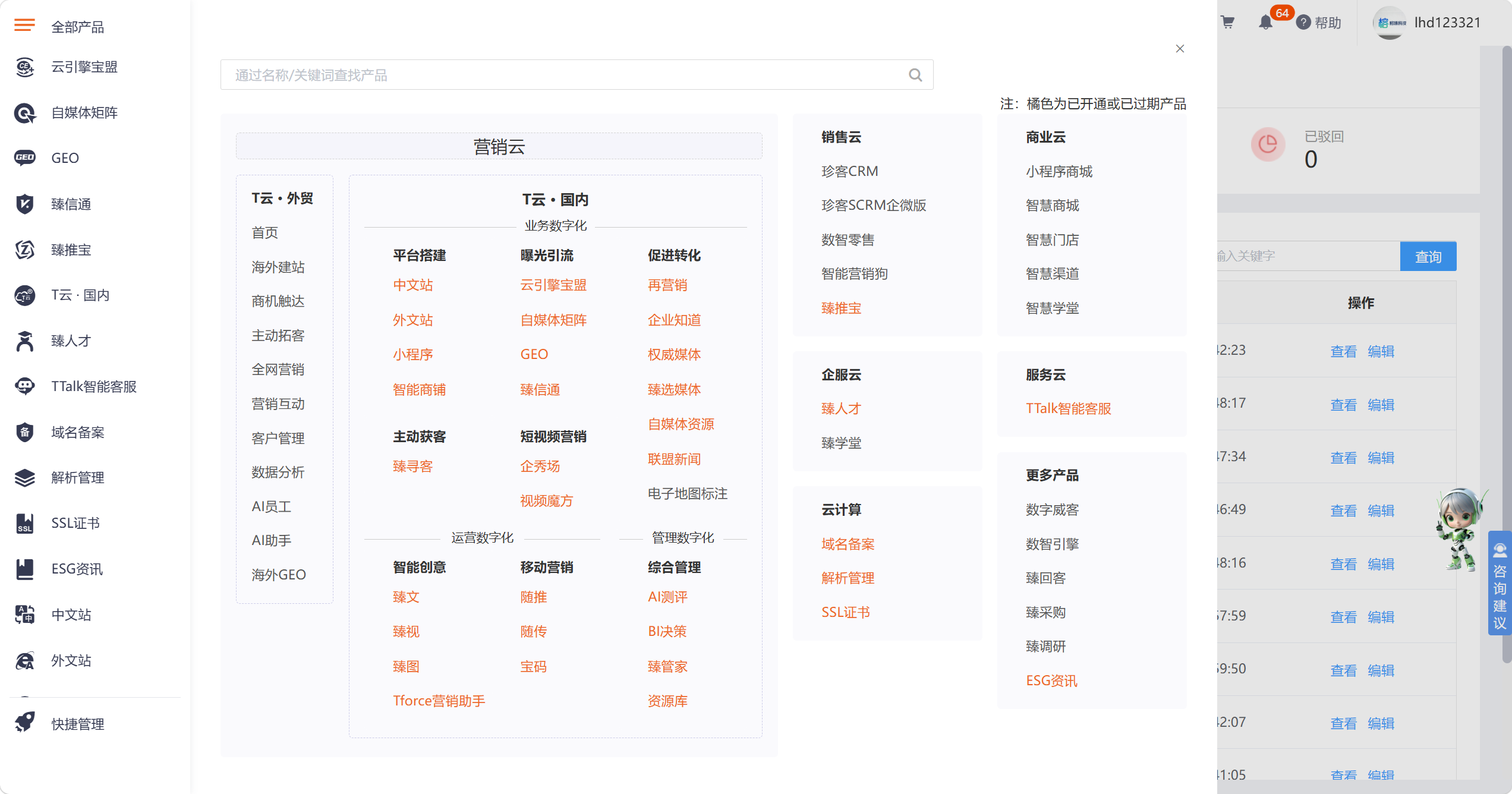Screen dimensions: 1512x794
Task: Click the page's vertical scrollbar
Action: 1506,357
